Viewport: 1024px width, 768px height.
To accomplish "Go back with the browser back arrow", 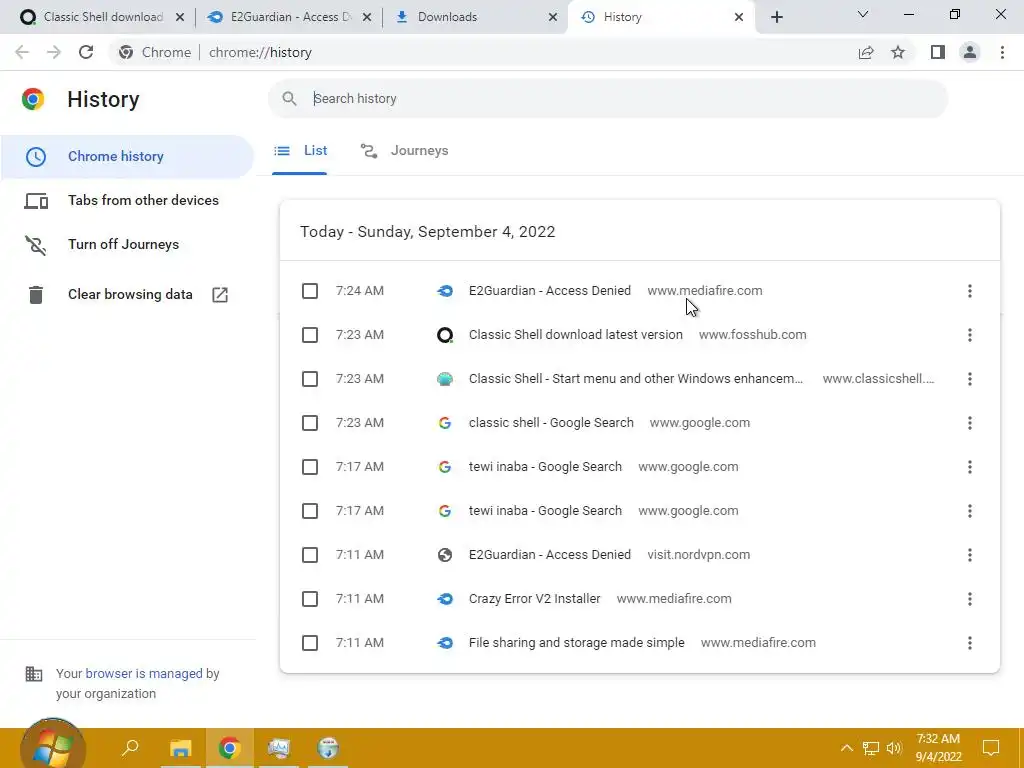I will 22,52.
